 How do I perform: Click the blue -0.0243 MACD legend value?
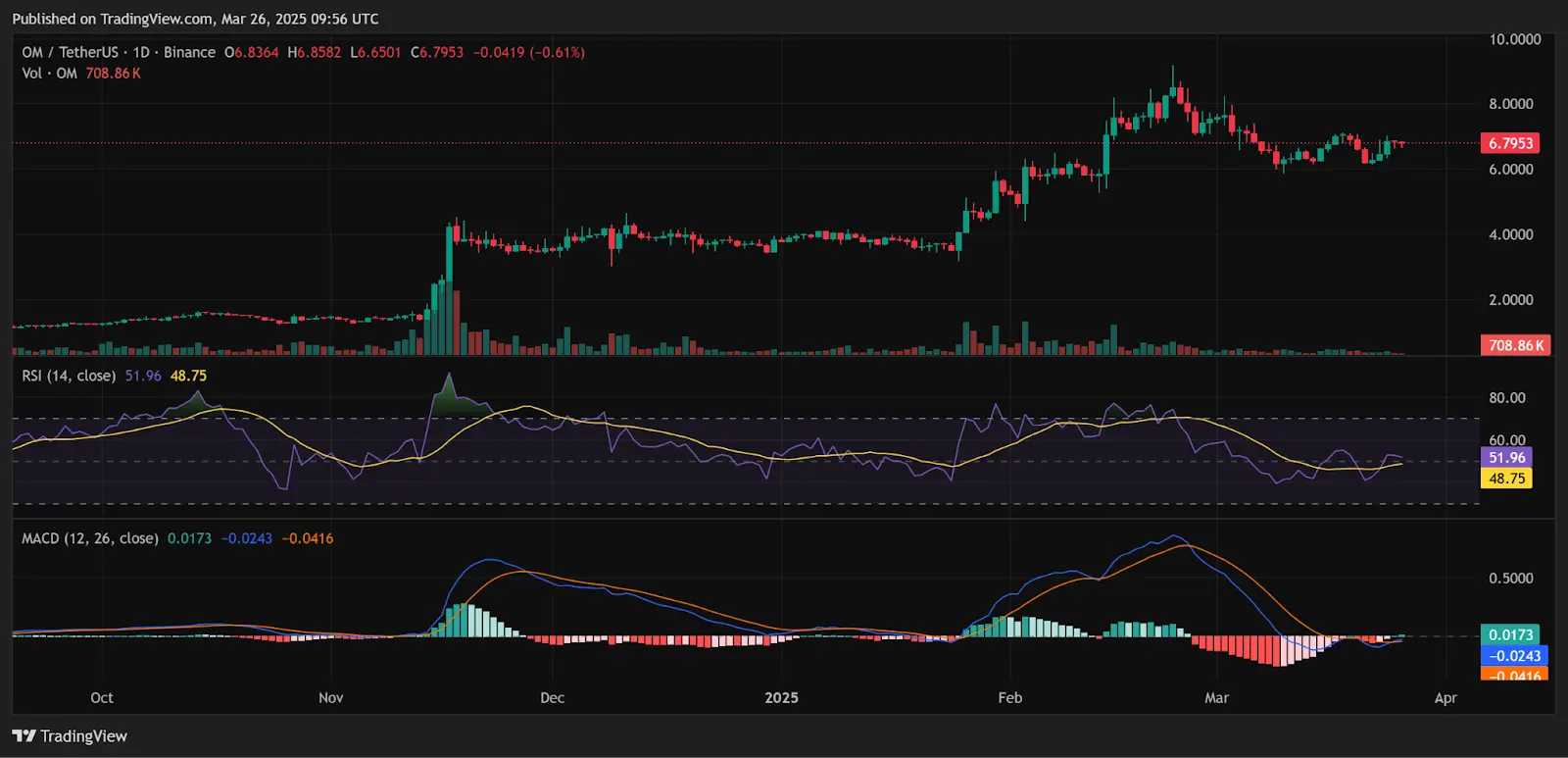(x=247, y=538)
